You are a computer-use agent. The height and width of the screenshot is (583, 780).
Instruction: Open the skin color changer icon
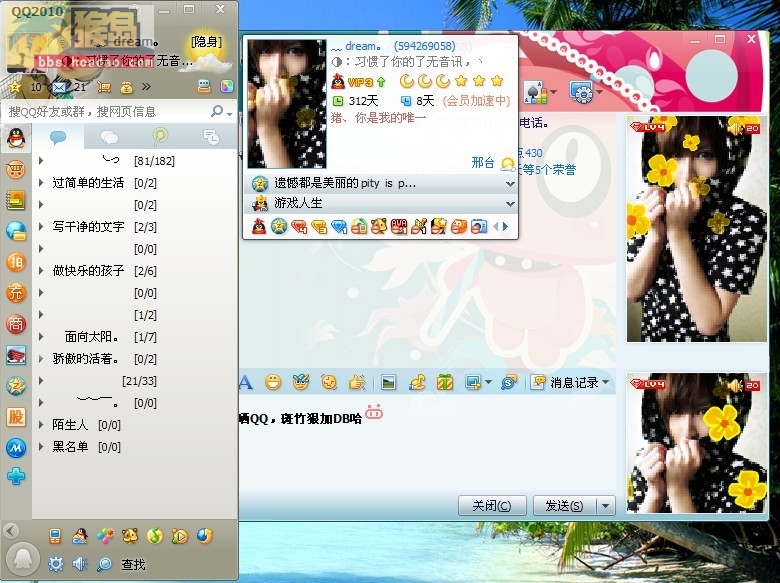point(227,87)
